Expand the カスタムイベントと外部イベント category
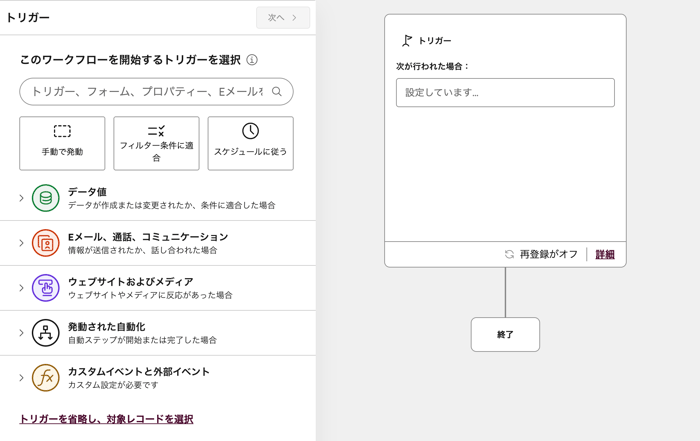The image size is (700, 441). coord(21,378)
